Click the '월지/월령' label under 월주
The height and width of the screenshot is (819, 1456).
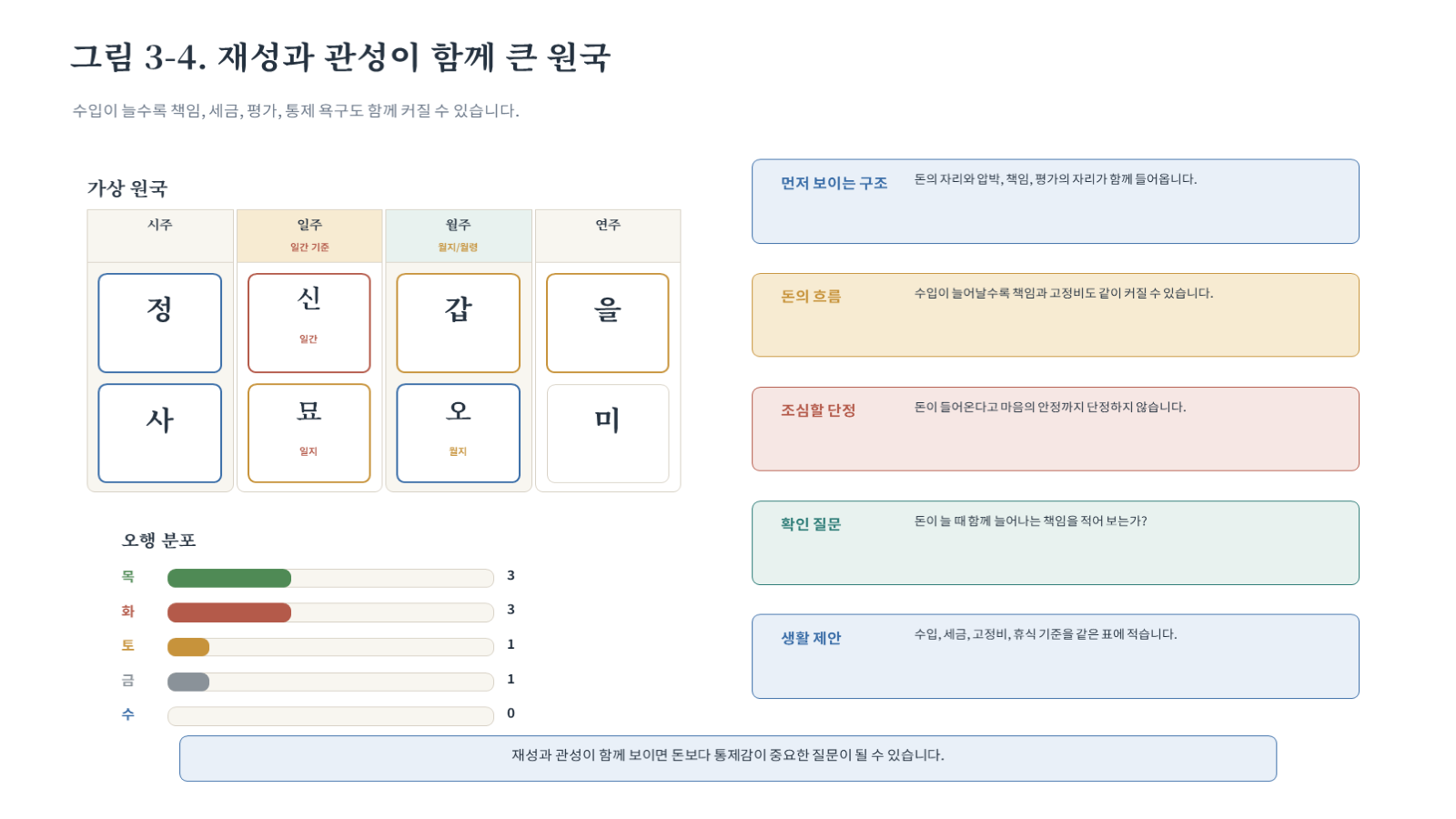point(458,248)
